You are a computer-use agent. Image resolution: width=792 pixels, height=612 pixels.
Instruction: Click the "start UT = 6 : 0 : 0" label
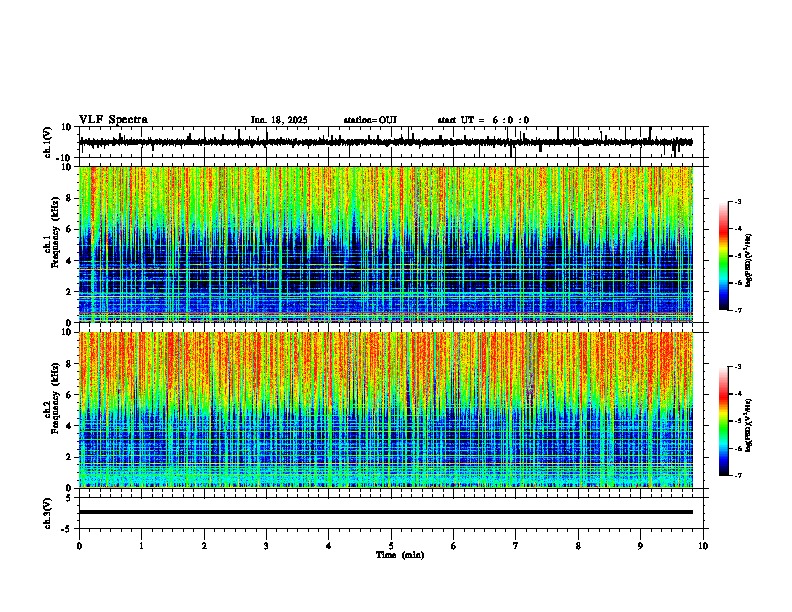[x=483, y=120]
